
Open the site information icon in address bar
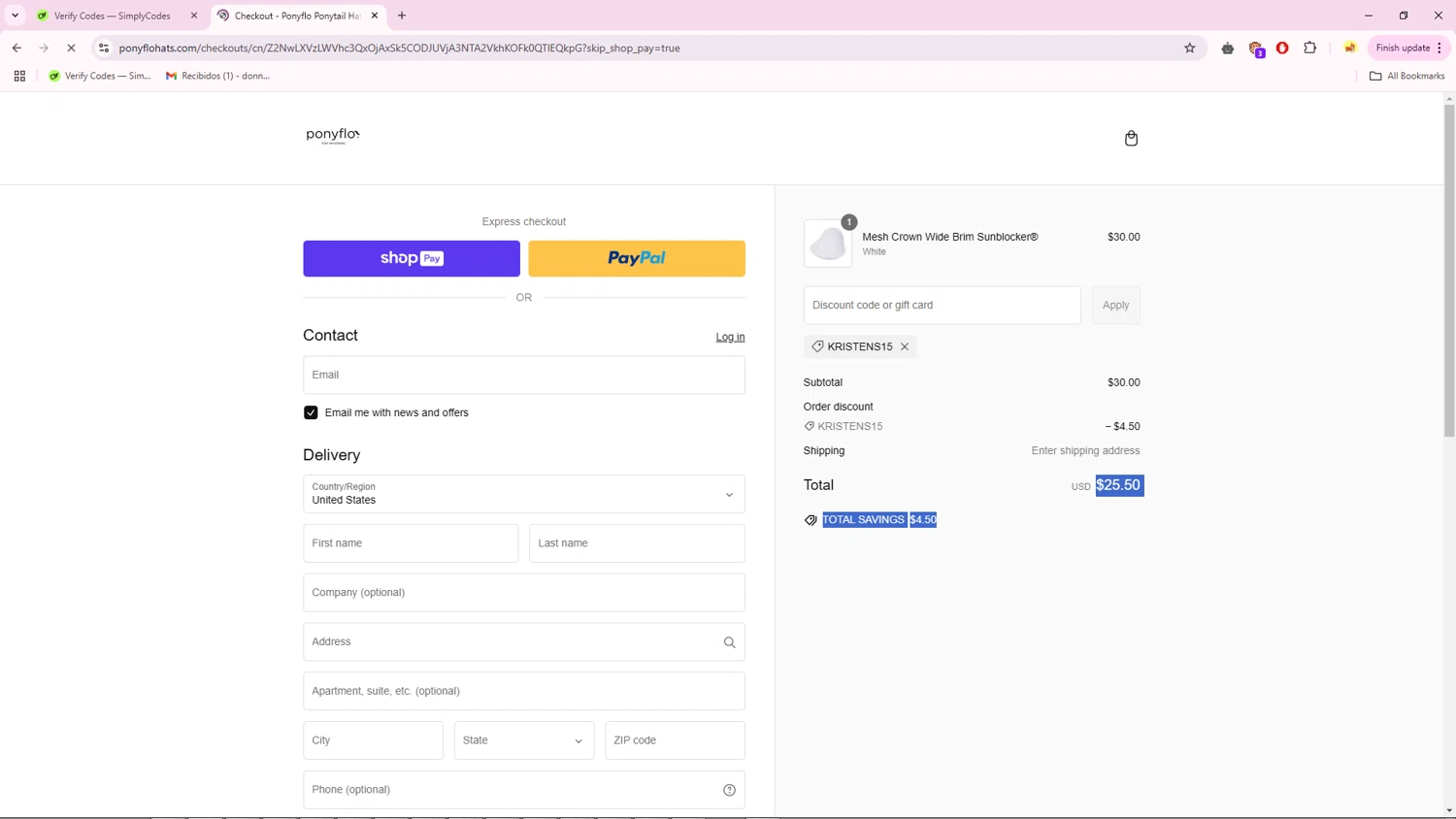(x=104, y=48)
